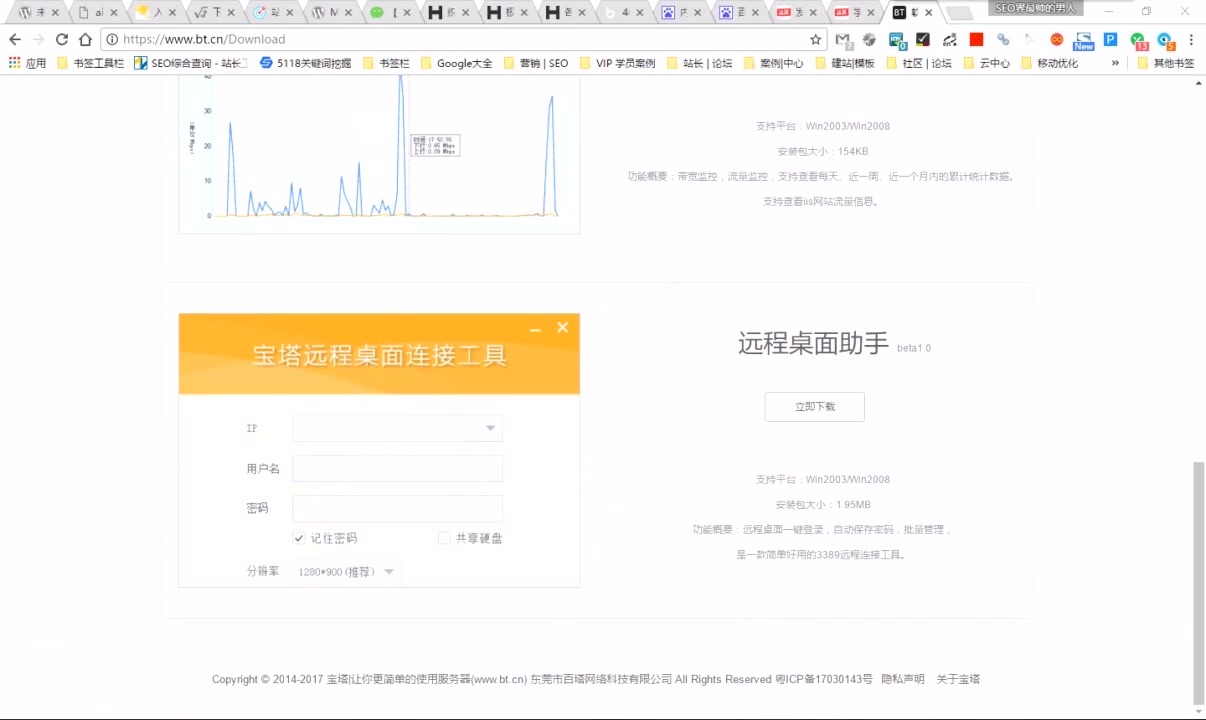Expand the Google大全 bookmark folder
The image size is (1206, 720).
[x=456, y=63]
